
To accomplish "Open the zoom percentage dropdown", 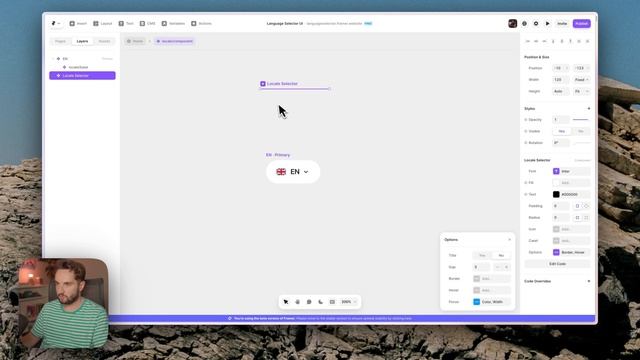I will [349, 302].
